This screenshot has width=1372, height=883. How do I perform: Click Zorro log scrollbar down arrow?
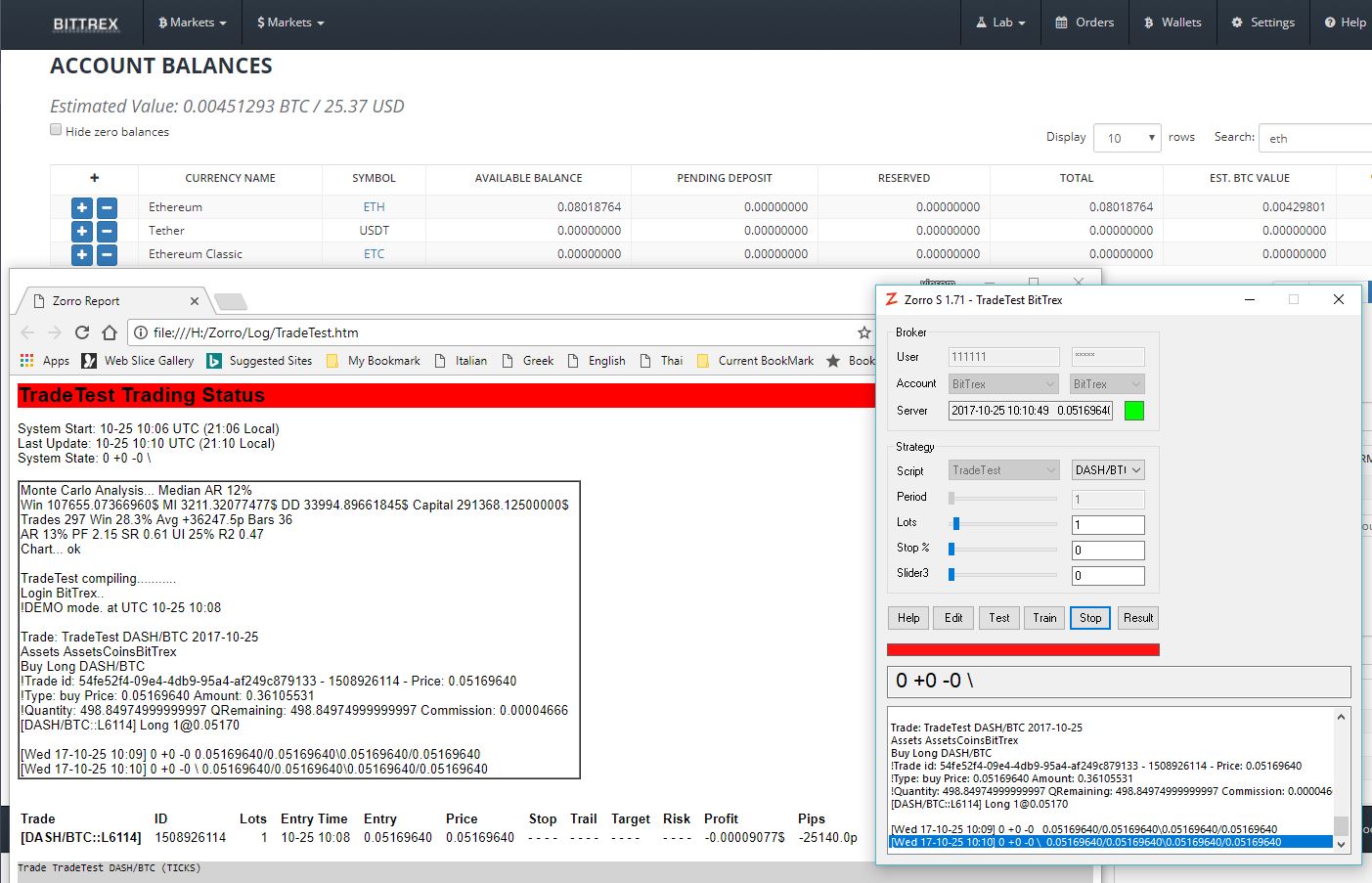point(1341,844)
